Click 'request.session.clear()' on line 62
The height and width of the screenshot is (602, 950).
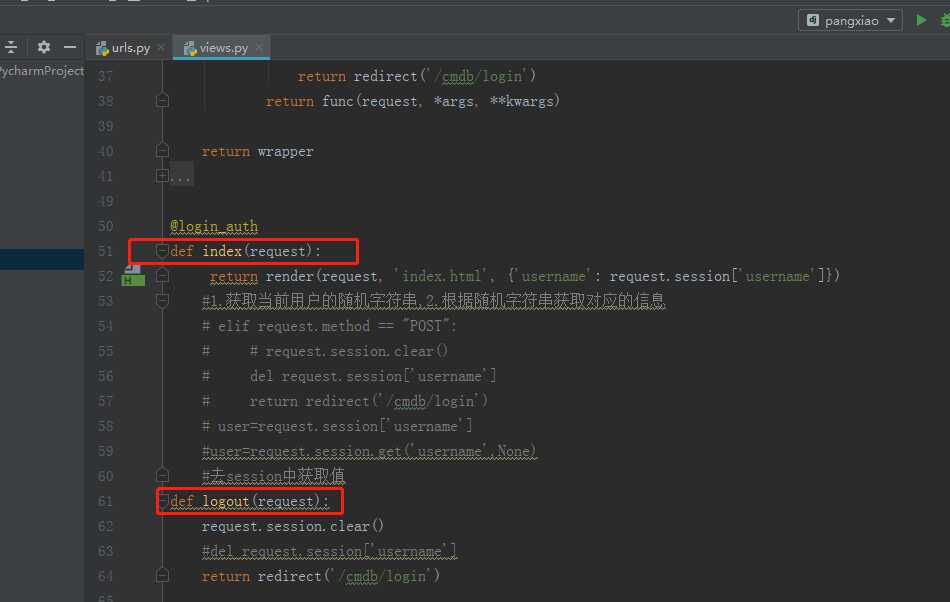point(293,526)
